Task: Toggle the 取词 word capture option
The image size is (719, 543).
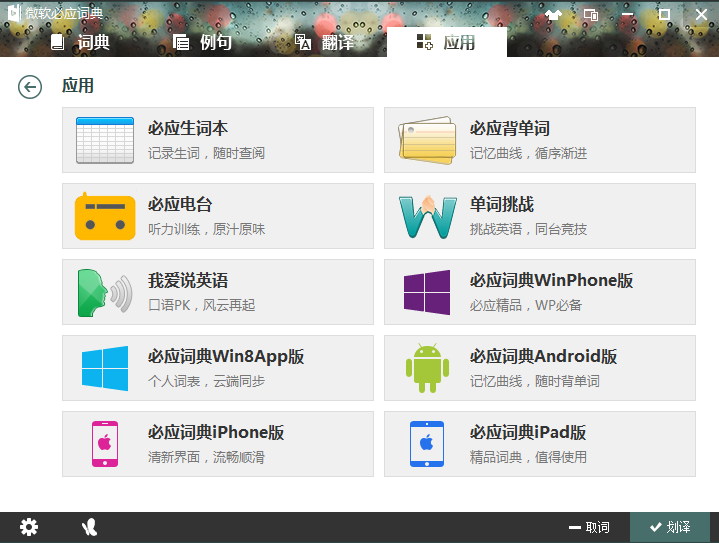Action: click(x=589, y=527)
